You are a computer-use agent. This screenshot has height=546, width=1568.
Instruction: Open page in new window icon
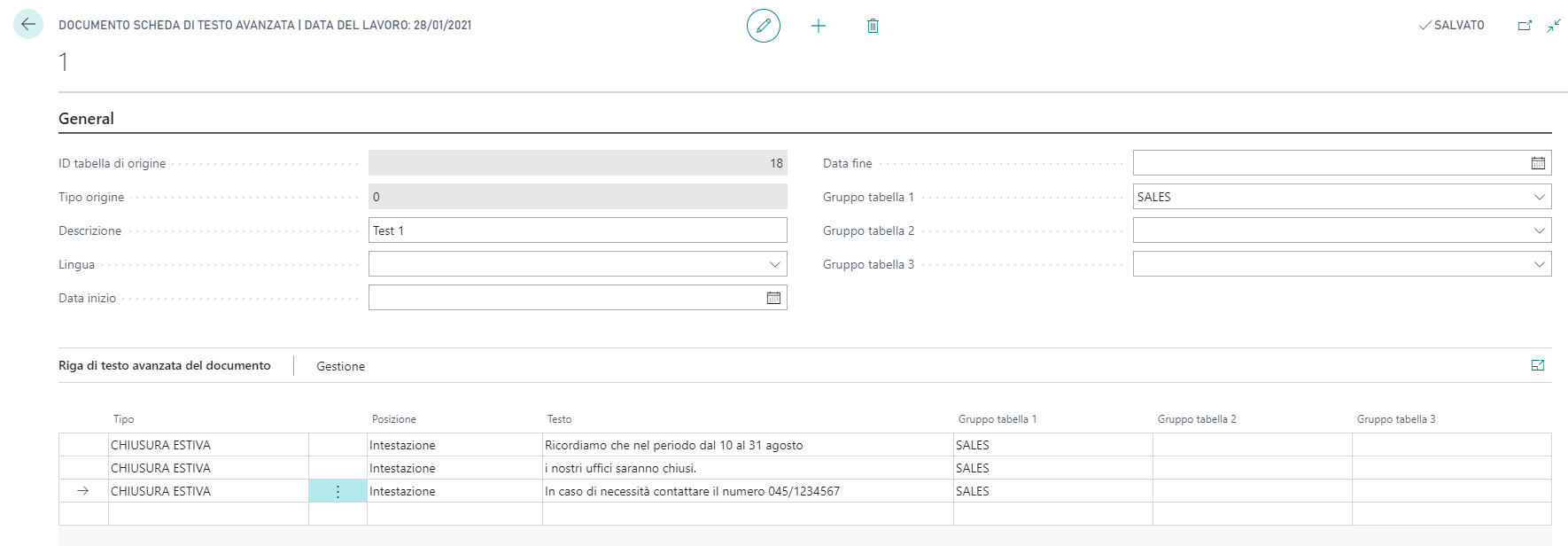click(x=1525, y=26)
